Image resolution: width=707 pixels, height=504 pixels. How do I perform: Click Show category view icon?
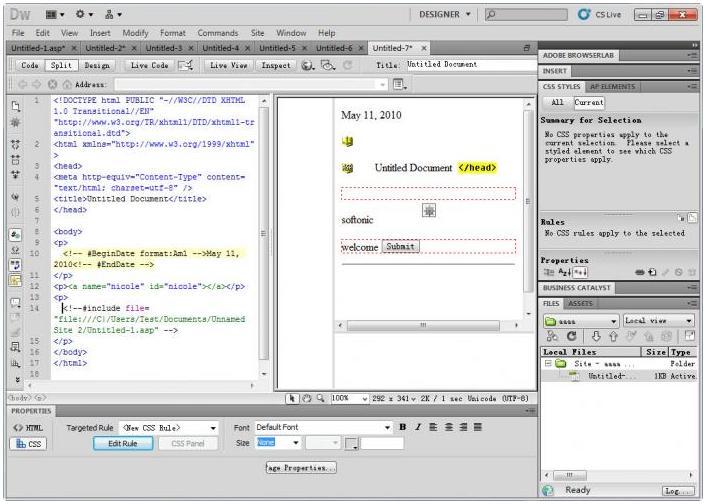(549, 272)
